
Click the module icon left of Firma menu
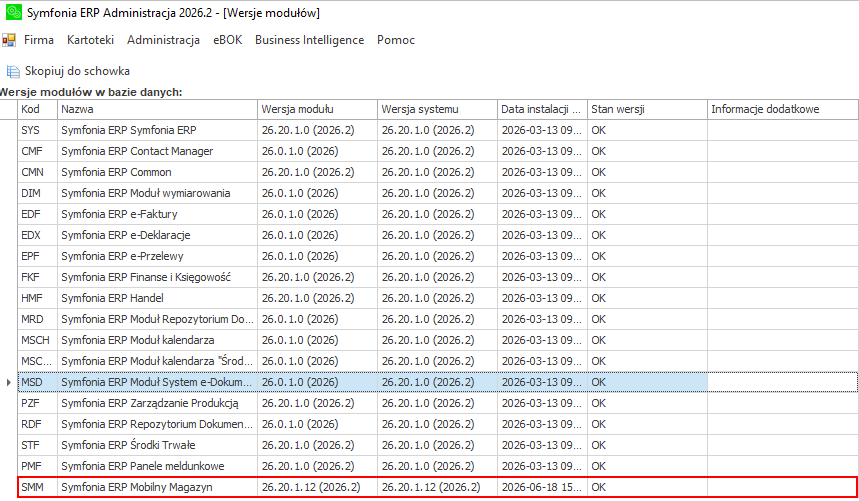point(9,40)
